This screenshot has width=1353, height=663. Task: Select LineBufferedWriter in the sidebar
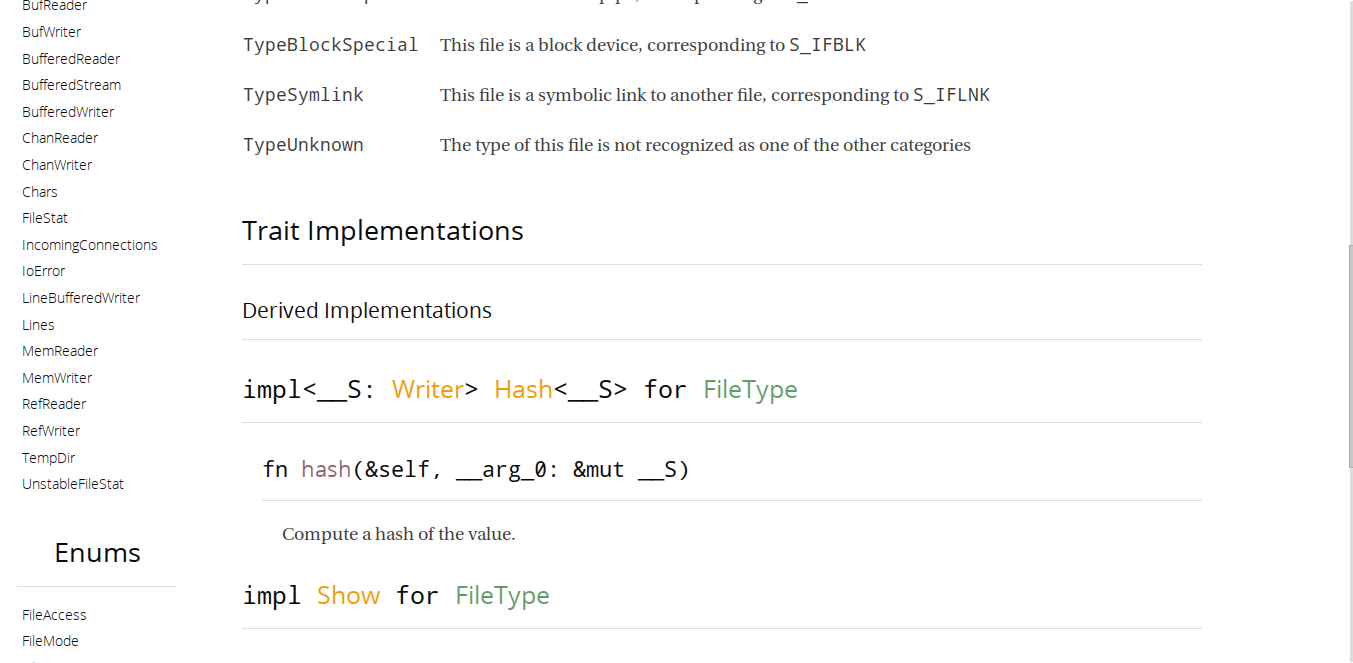tap(81, 298)
